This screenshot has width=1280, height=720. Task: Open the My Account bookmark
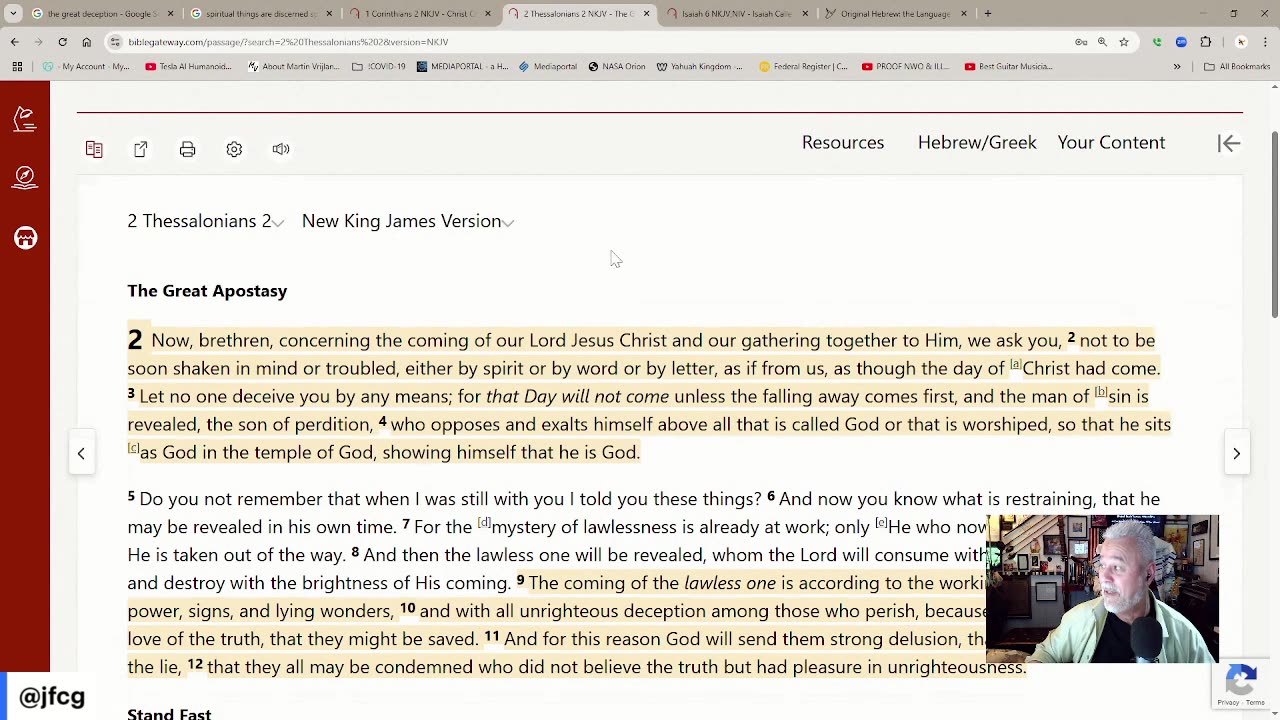[x=86, y=67]
